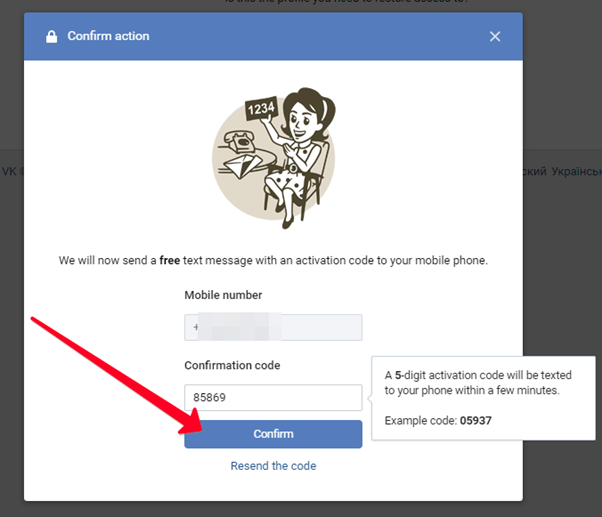Click the lock icon in the dialog header
Viewport: 602px width, 517px height.
[51, 36]
